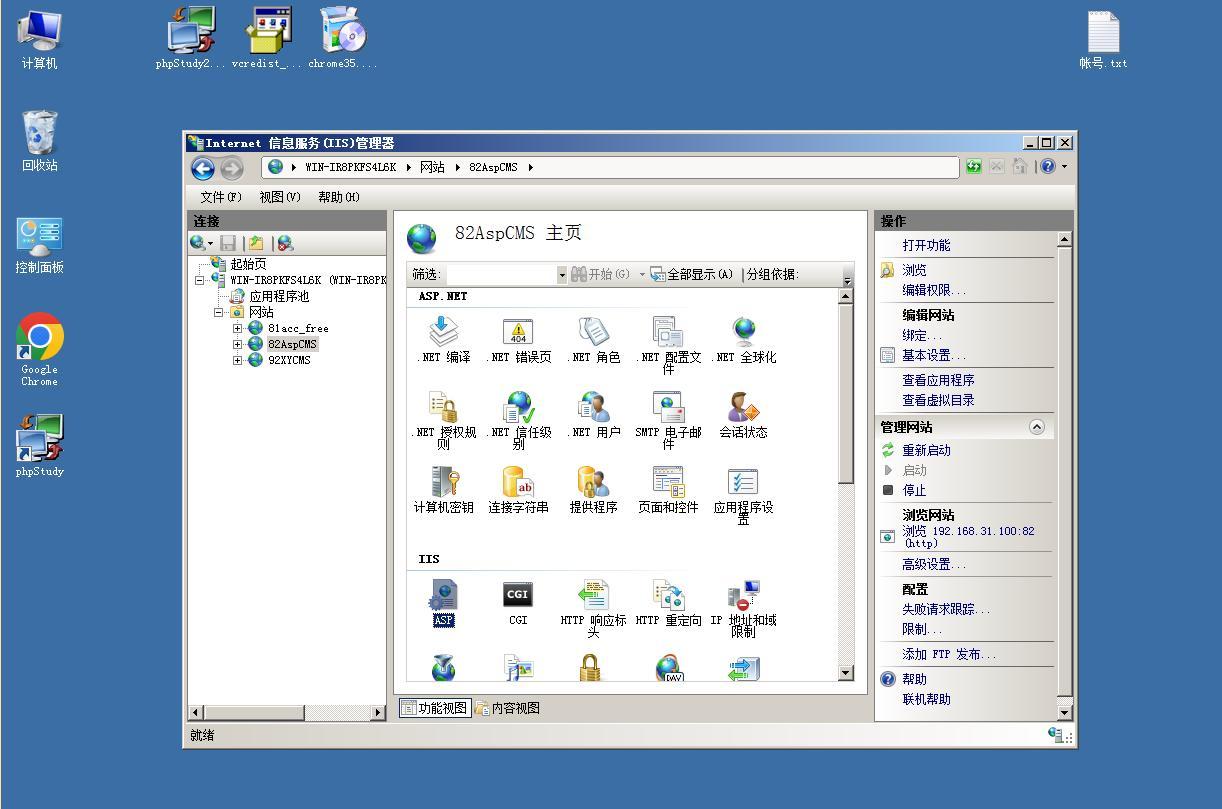
Task: Select the 会话状态 icon
Action: 743,415
